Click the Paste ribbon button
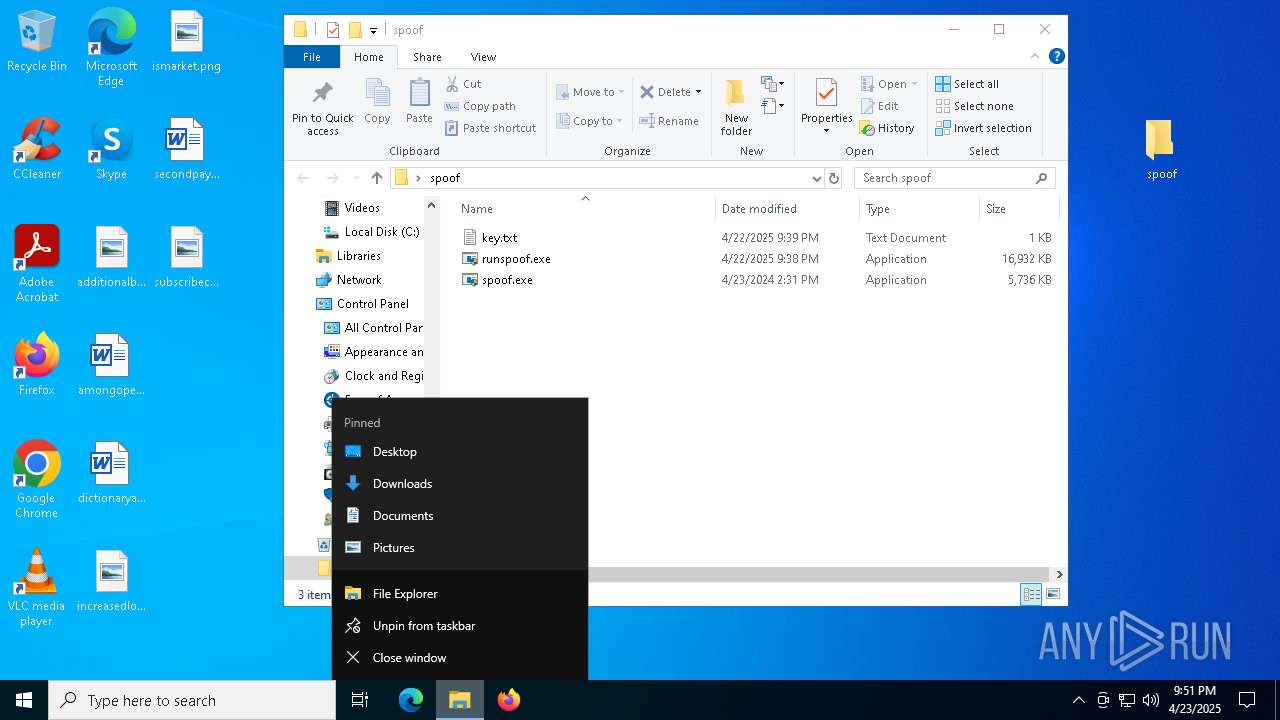Viewport: 1280px width, 720px height. tap(419, 103)
